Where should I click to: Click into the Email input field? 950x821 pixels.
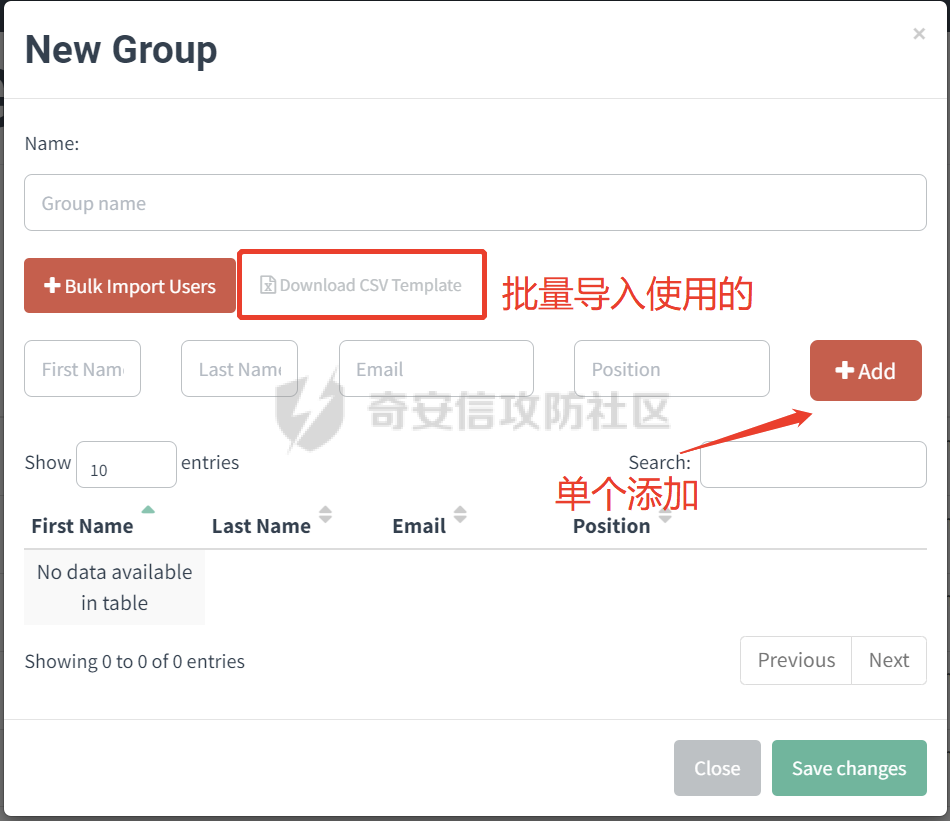(x=436, y=369)
